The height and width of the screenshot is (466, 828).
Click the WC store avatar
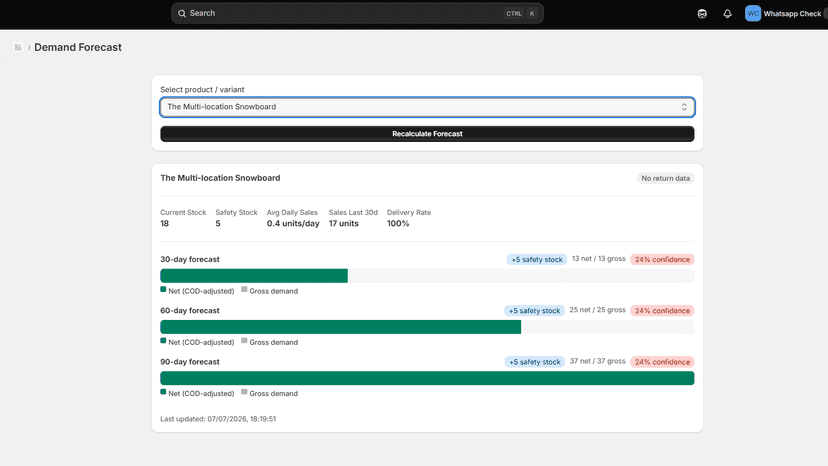tap(752, 14)
